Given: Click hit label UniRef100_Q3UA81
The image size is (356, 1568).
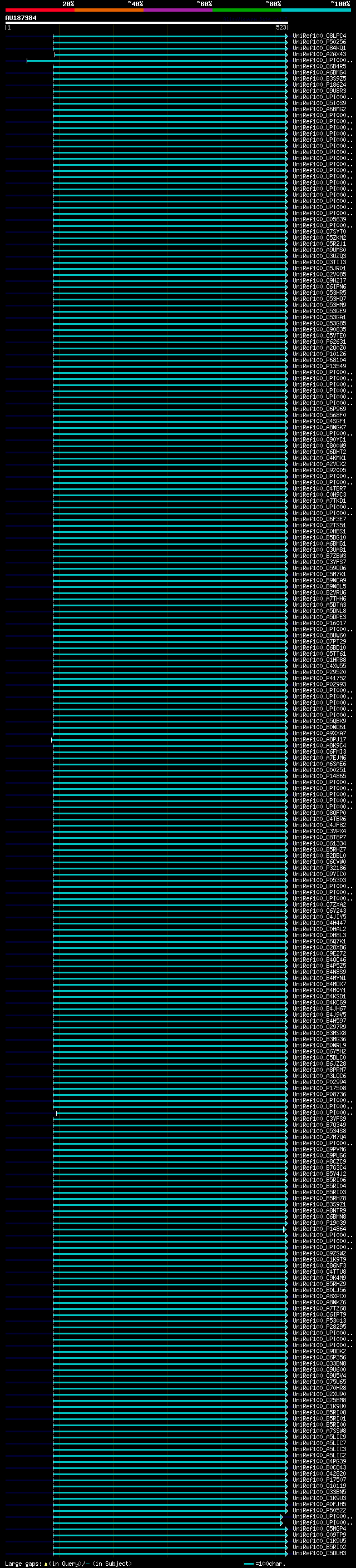Looking at the screenshot, I should click(x=319, y=550).
